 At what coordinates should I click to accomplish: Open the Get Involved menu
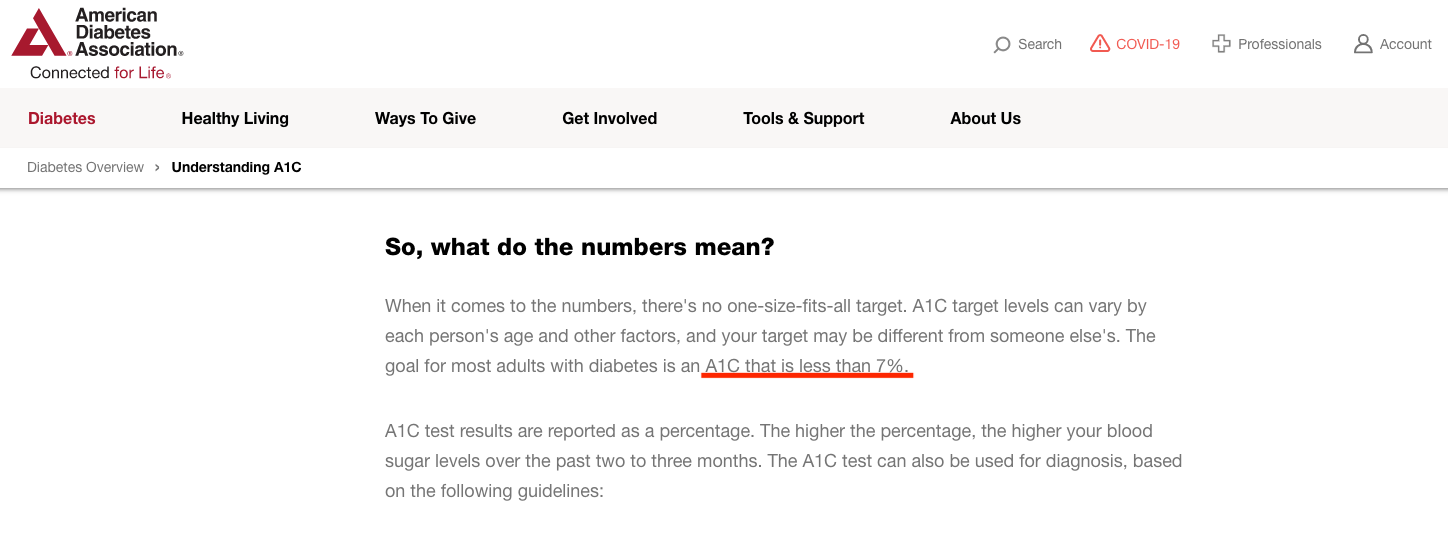609,118
